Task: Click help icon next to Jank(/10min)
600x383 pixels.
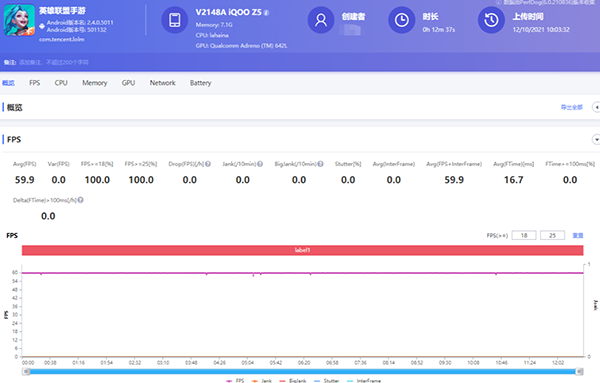Action: (260, 164)
